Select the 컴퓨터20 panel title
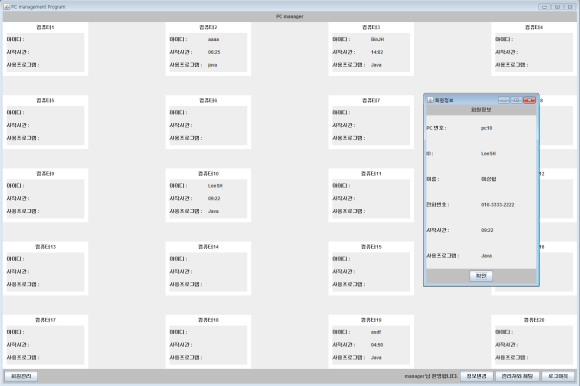The width and height of the screenshot is (580, 386). tap(534, 320)
